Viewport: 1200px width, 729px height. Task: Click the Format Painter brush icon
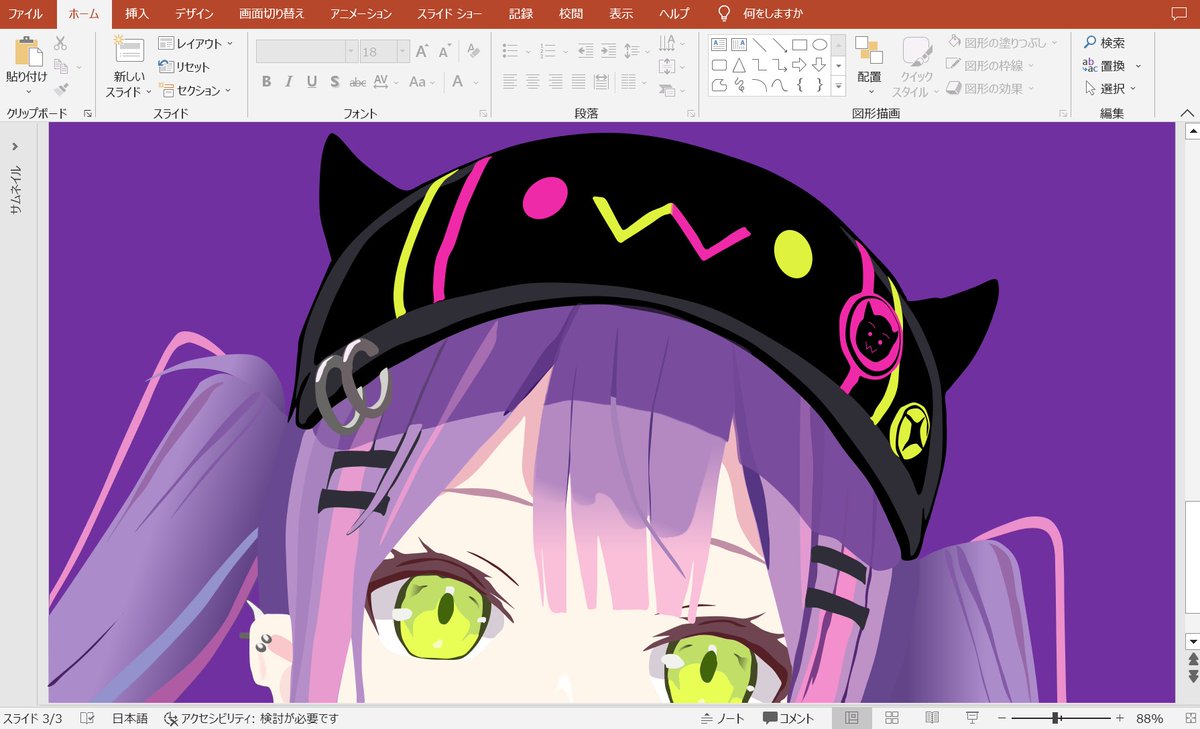pos(61,89)
